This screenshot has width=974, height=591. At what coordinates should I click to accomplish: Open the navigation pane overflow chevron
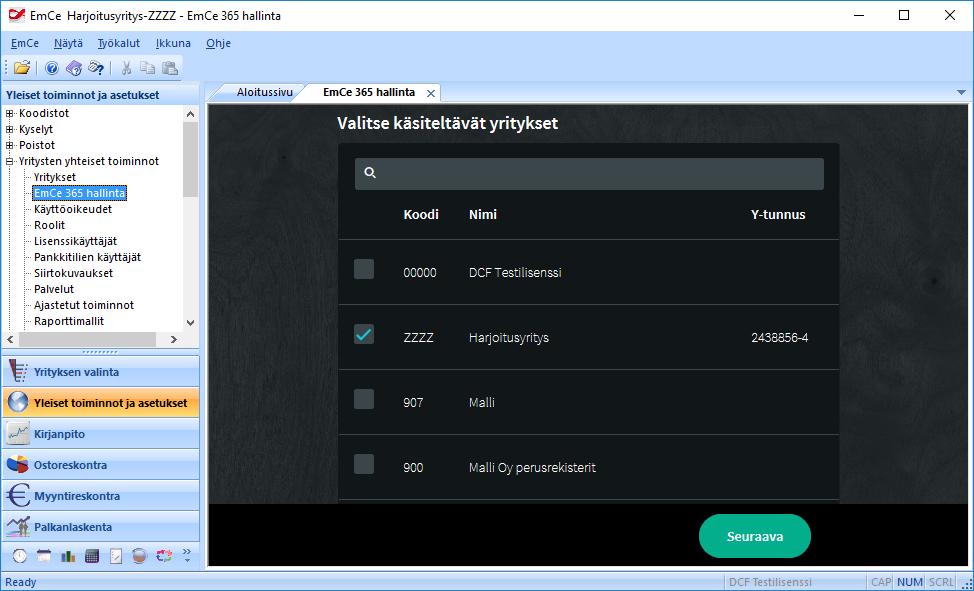pos(187,556)
